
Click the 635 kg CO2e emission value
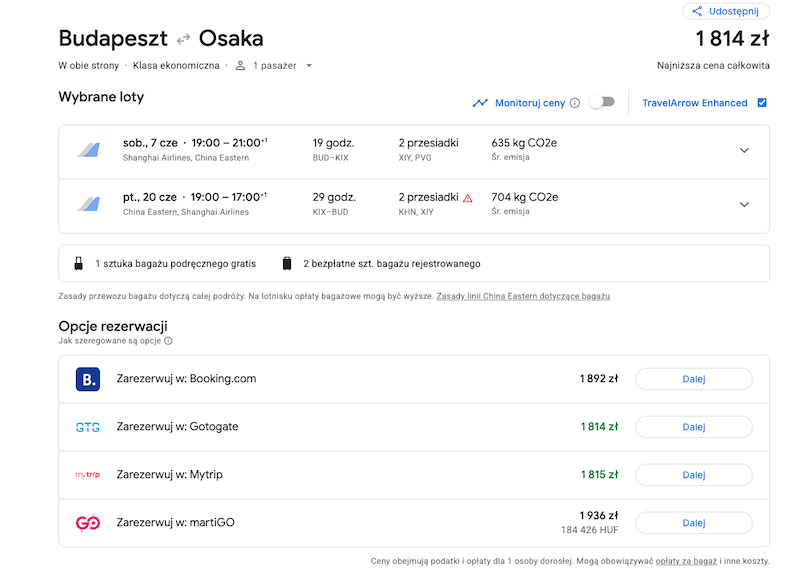point(524,143)
